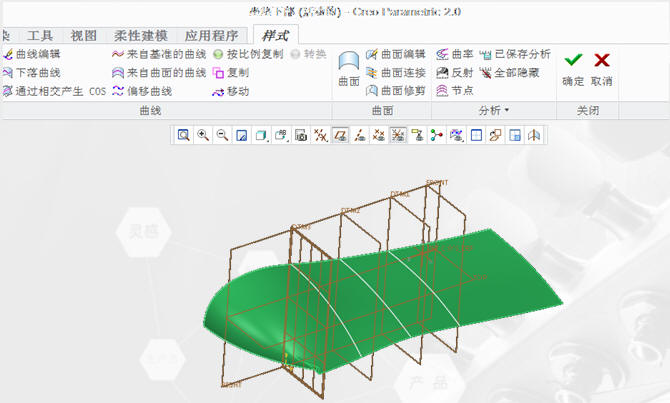Toggle annotation display
The image size is (670, 403).
click(417, 135)
